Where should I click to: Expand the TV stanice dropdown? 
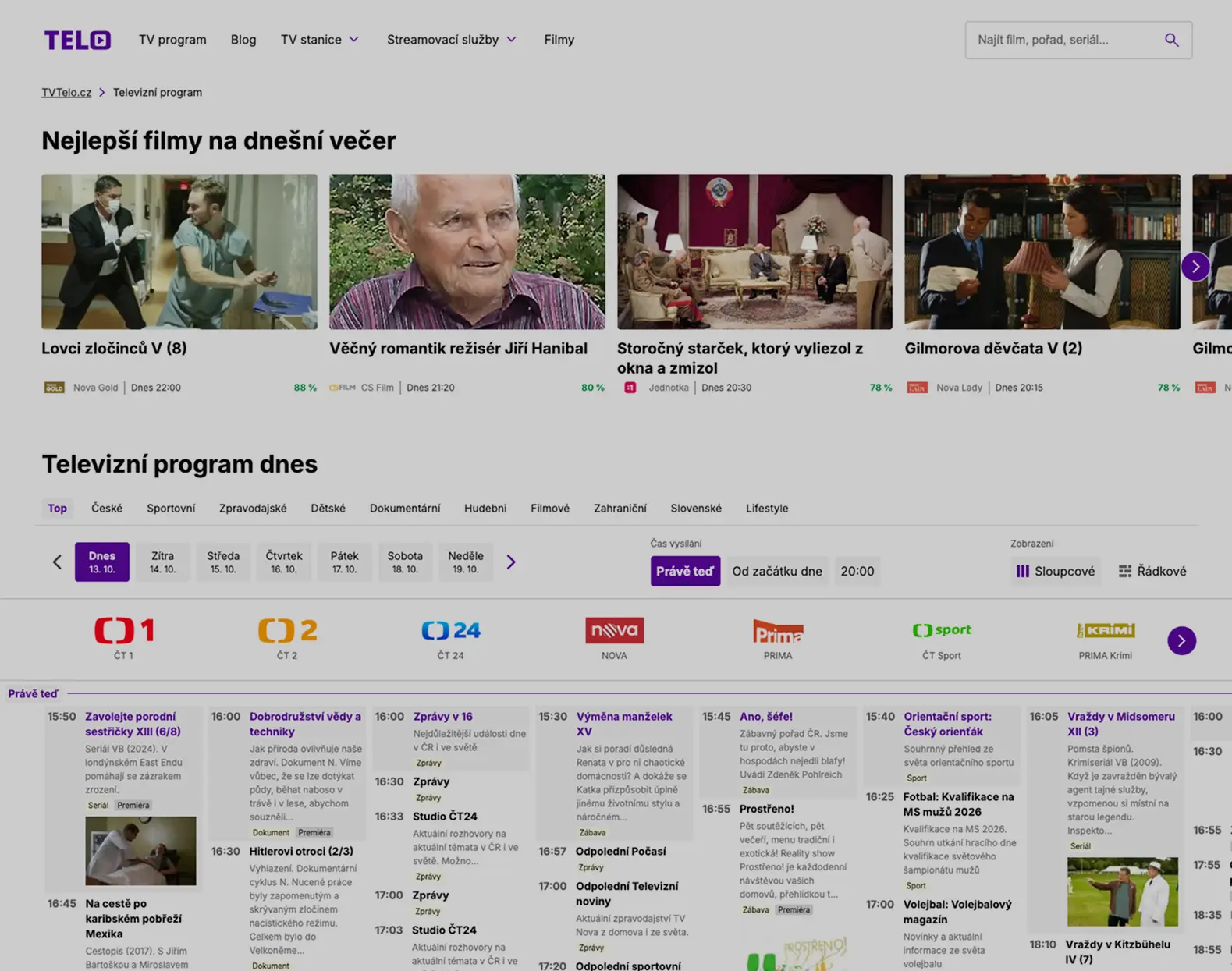click(x=320, y=40)
